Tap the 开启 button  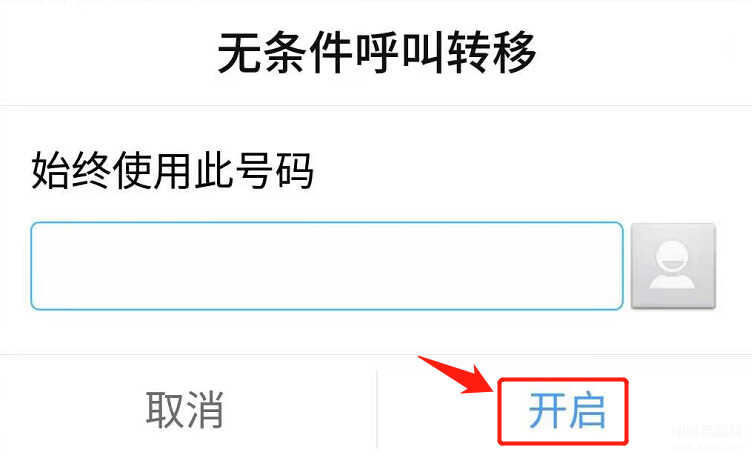[x=567, y=411]
